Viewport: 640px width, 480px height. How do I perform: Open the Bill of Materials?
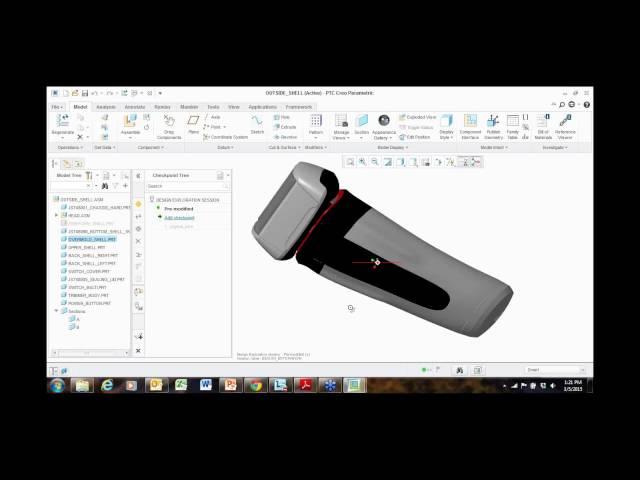click(x=543, y=124)
